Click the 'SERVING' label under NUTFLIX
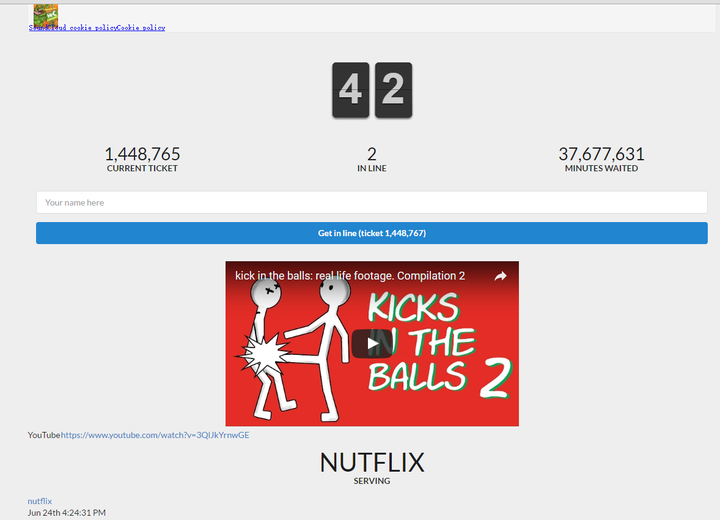Image resolution: width=720 pixels, height=520 pixels. click(x=372, y=481)
